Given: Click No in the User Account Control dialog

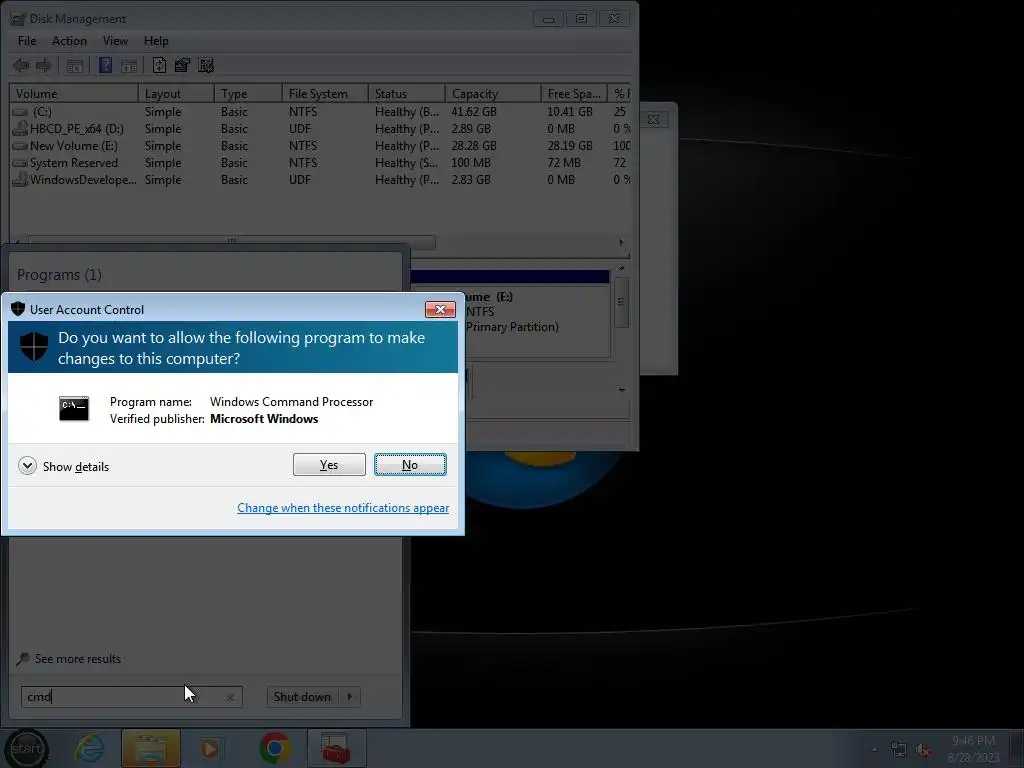Looking at the screenshot, I should [x=410, y=464].
